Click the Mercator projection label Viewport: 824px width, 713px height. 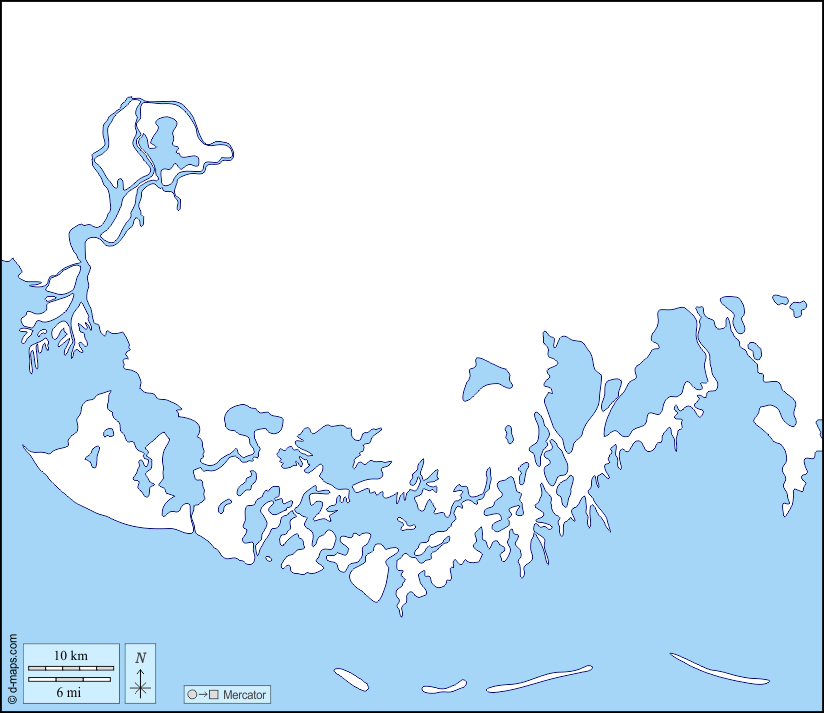pyautogui.click(x=244, y=695)
